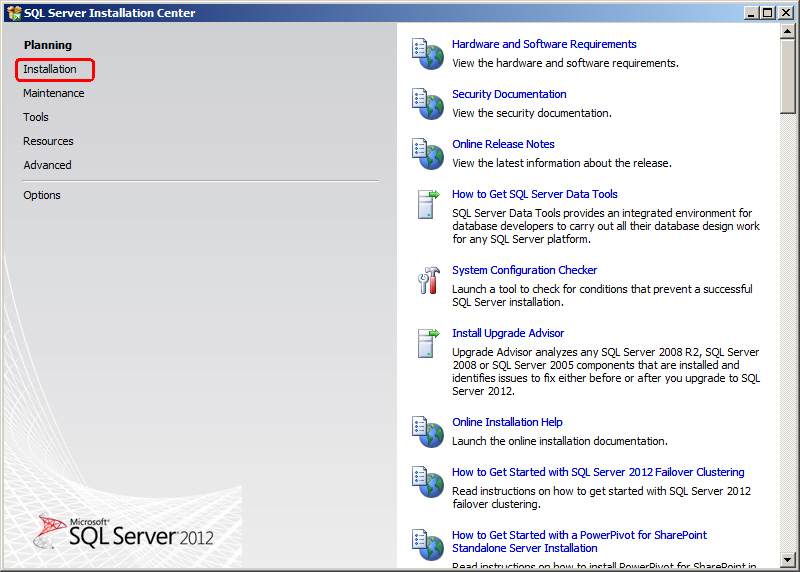Screen dimensions: 800x572
Task: Click the failover clustering instructions description
Action: 601,498
